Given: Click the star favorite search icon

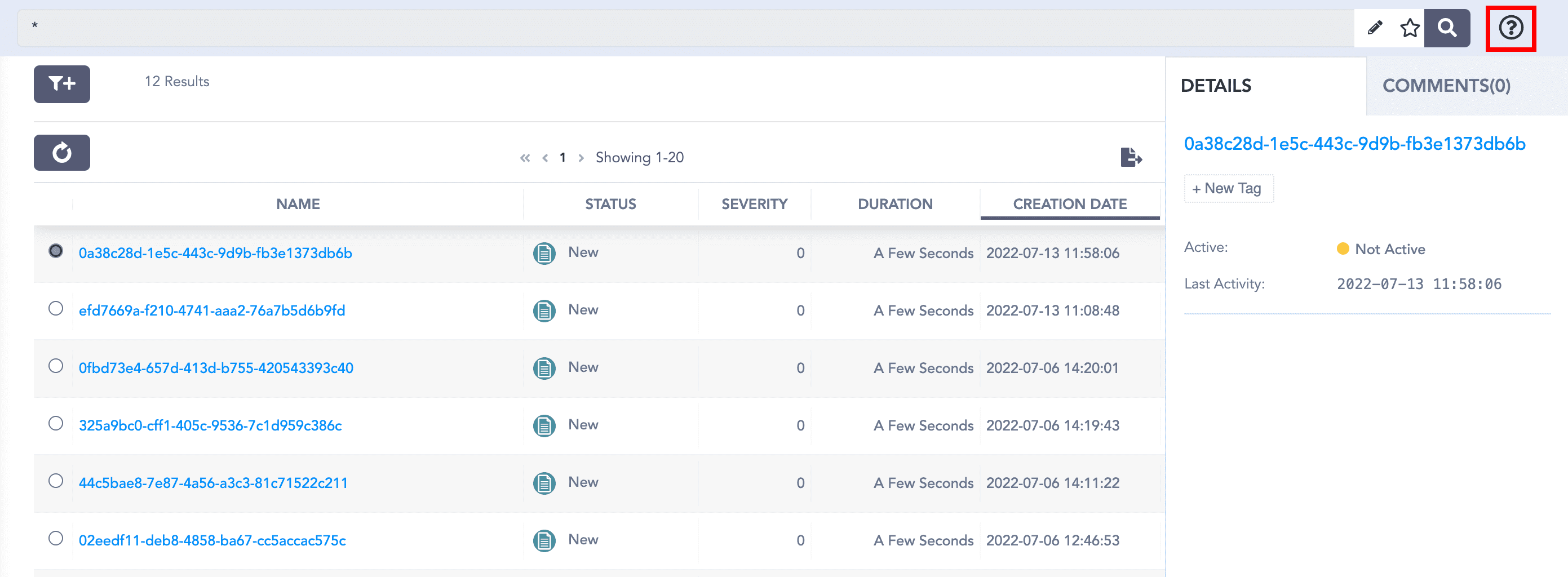Looking at the screenshot, I should [x=1409, y=28].
